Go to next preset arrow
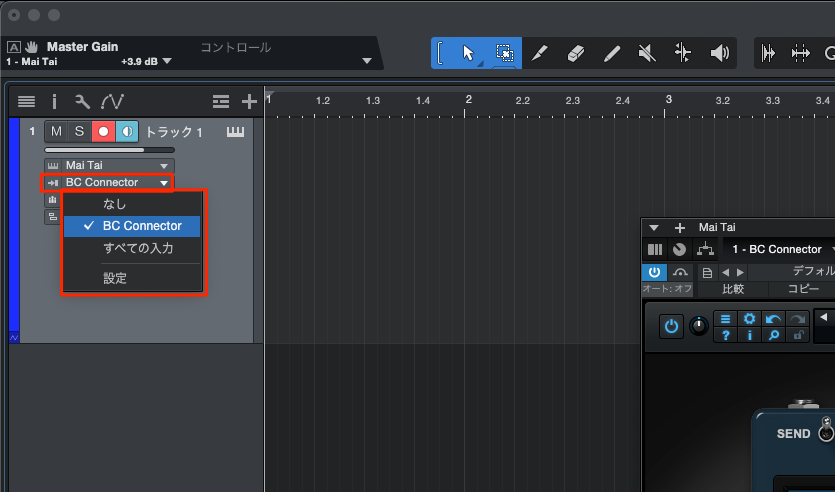 click(740, 273)
